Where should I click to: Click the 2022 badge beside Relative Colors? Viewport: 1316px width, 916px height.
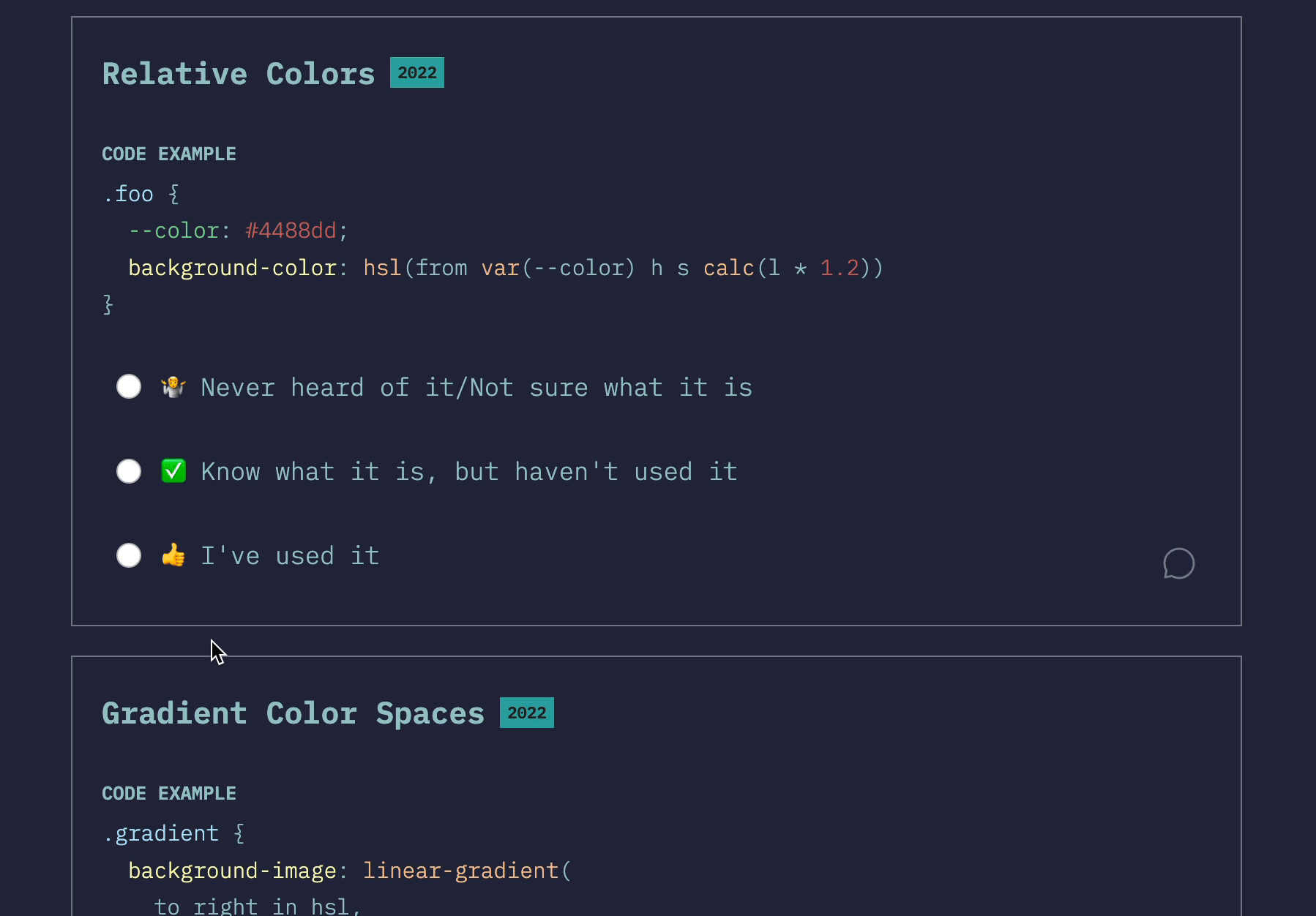(417, 72)
